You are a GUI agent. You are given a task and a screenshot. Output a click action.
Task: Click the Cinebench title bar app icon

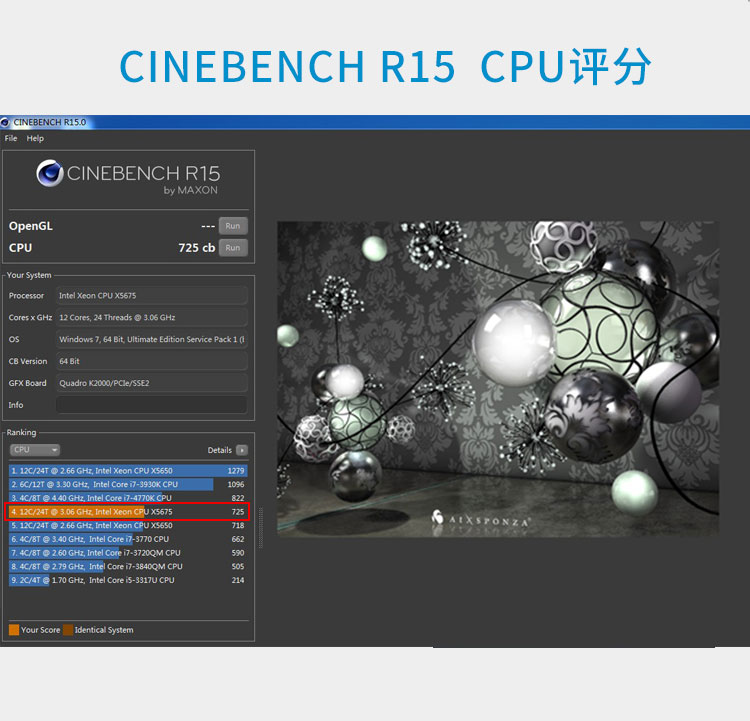(5, 122)
